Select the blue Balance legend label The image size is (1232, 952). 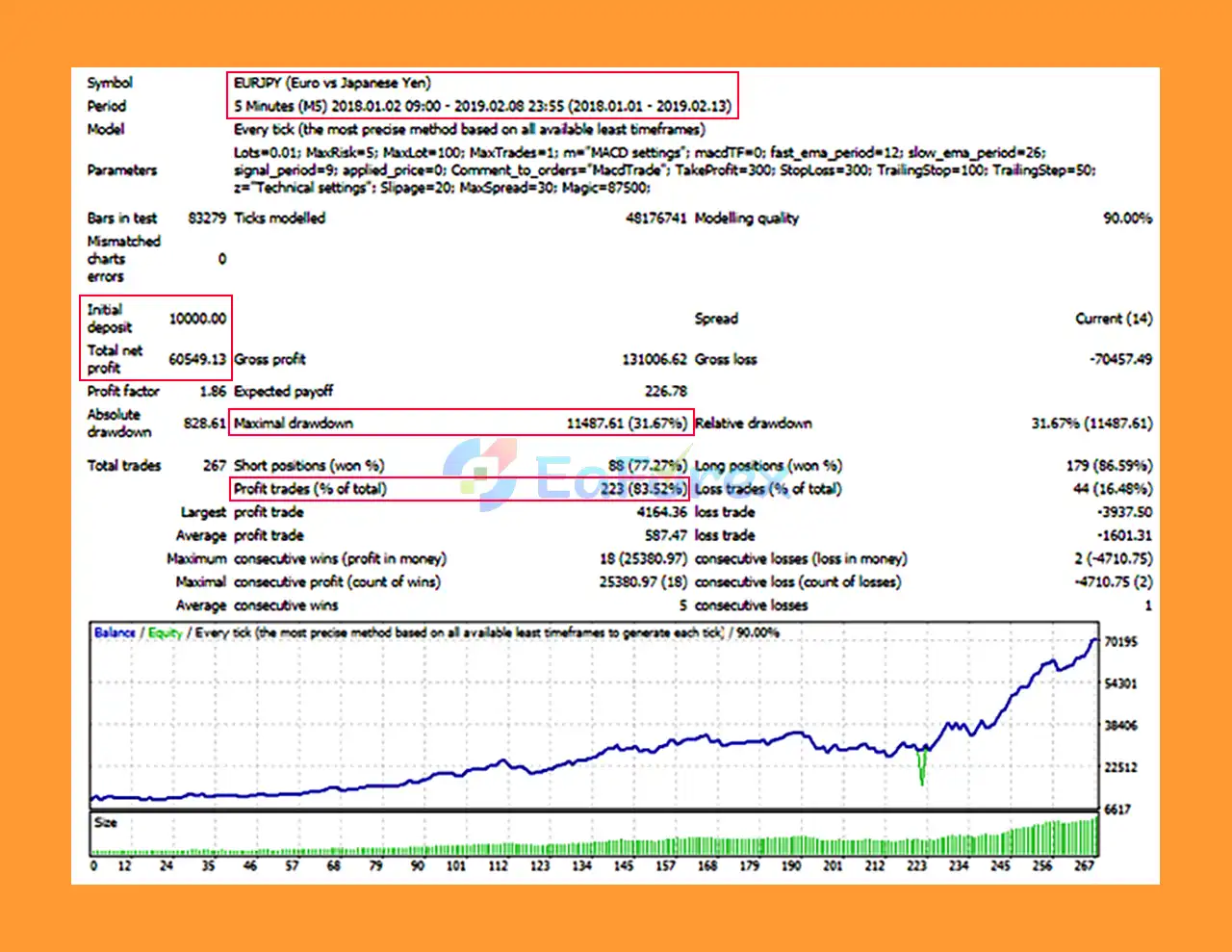115,632
